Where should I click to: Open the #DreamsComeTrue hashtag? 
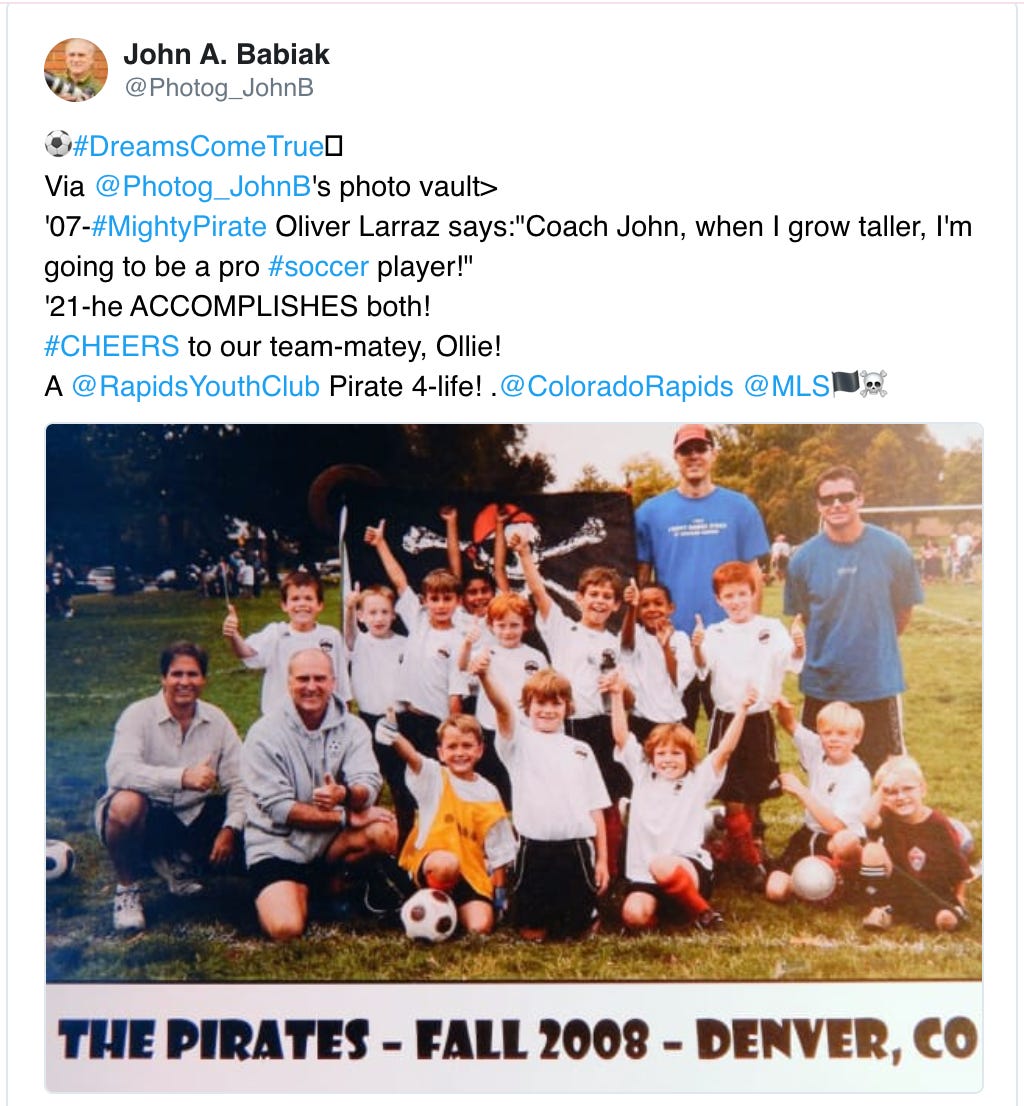point(198,146)
